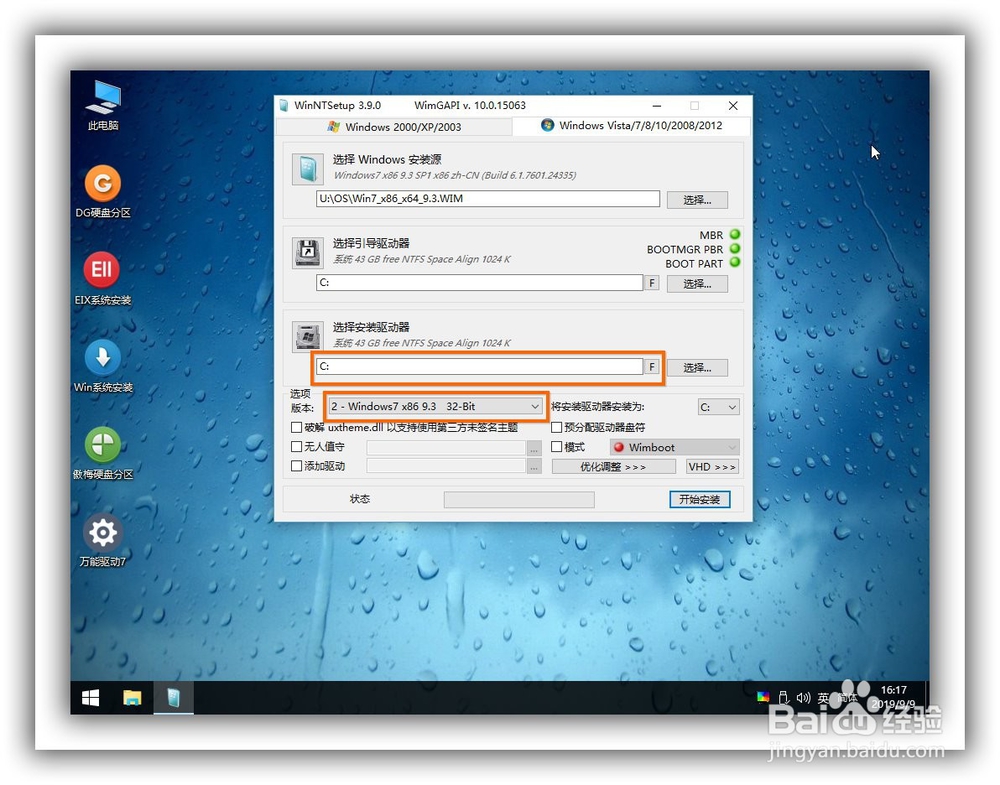
Task: Open the 版本 Windows7 x86 edition dropdown
Action: click(x=436, y=406)
